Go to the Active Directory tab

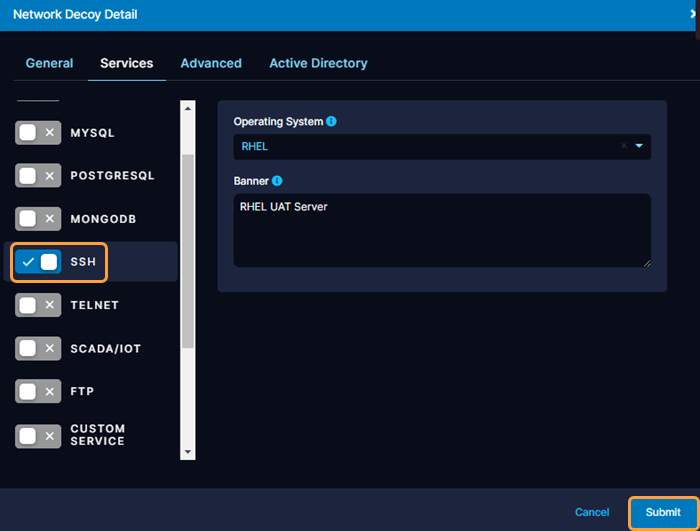[318, 63]
